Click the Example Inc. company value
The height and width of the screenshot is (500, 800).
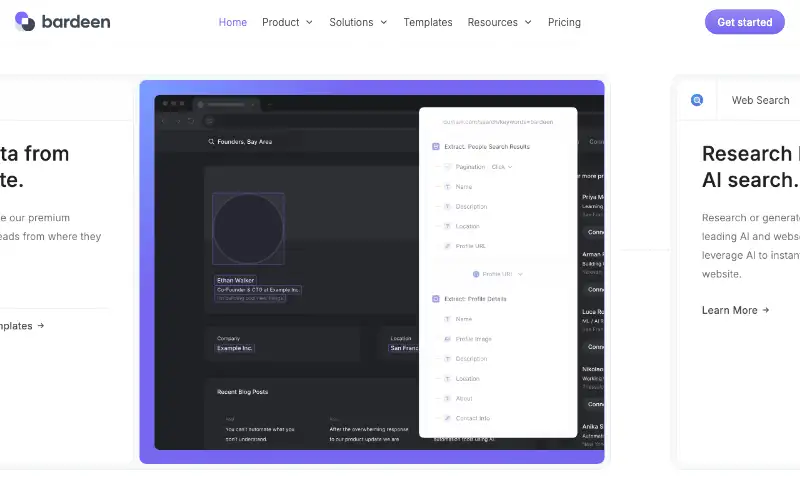pos(235,348)
